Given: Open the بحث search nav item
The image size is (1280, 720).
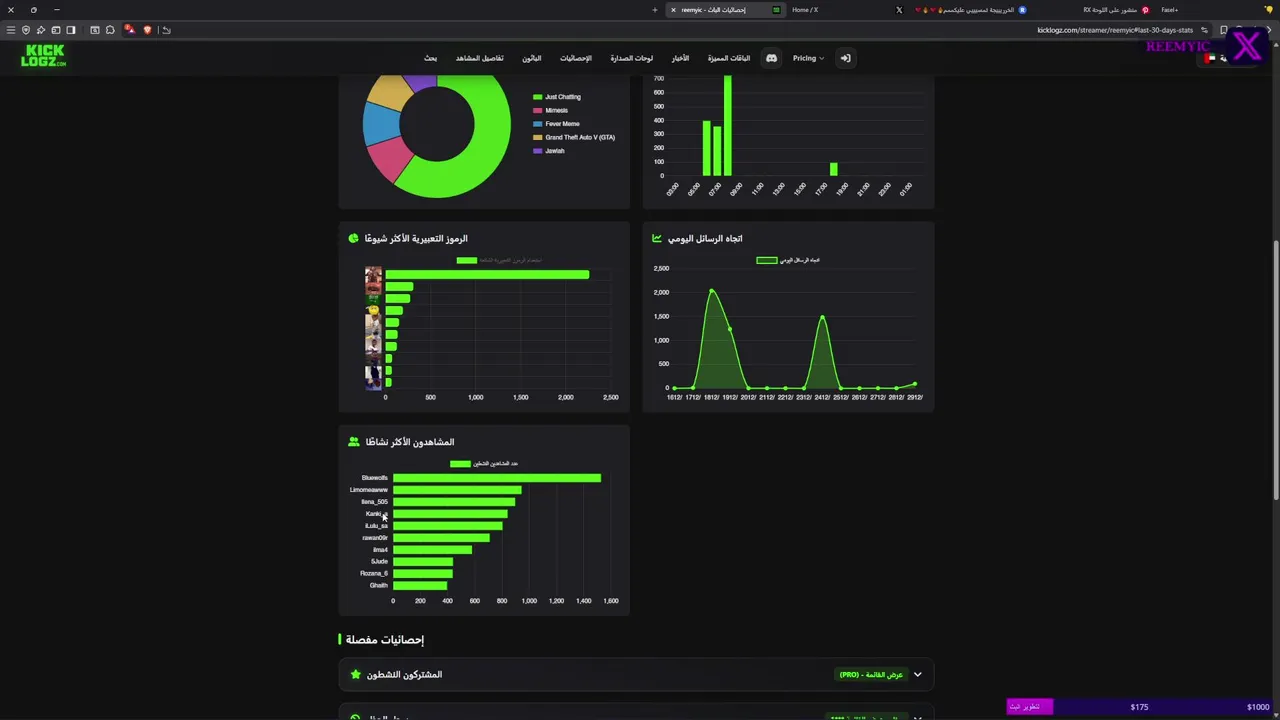Looking at the screenshot, I should tap(430, 58).
